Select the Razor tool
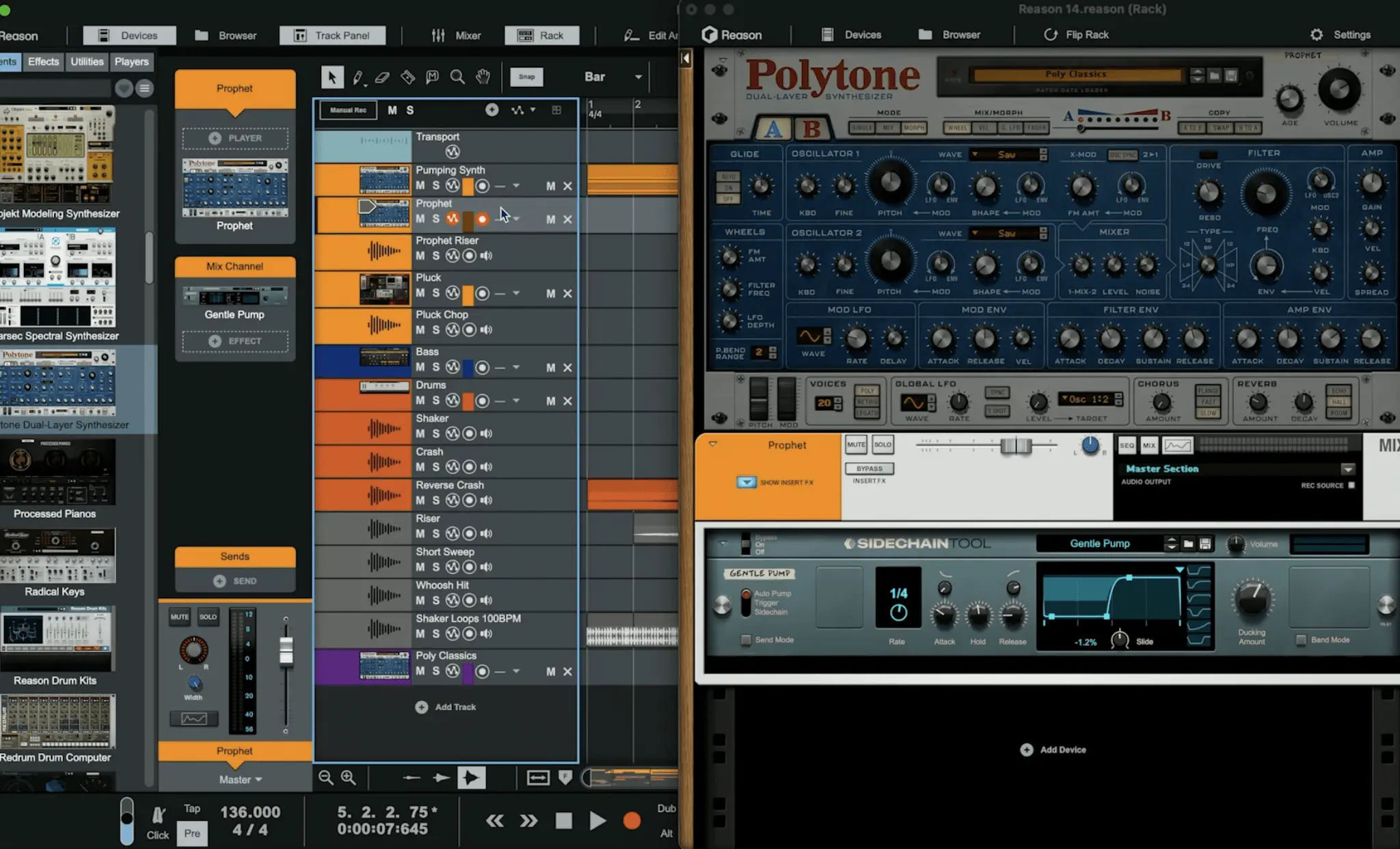Viewport: 1400px width, 849px height. (x=407, y=77)
